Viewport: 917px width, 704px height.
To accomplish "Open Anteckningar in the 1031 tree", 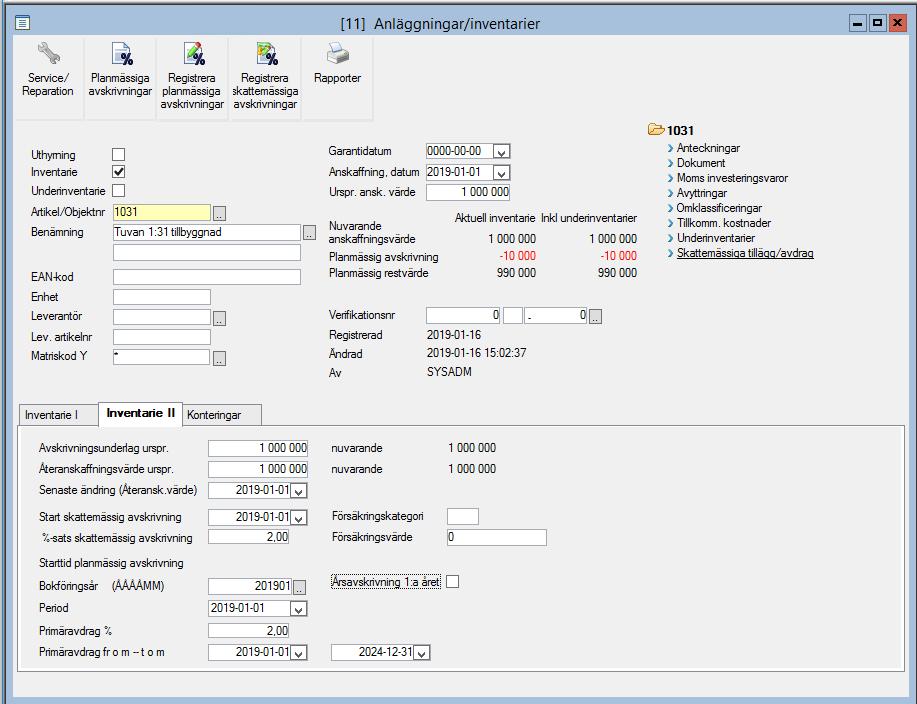I will [x=708, y=148].
